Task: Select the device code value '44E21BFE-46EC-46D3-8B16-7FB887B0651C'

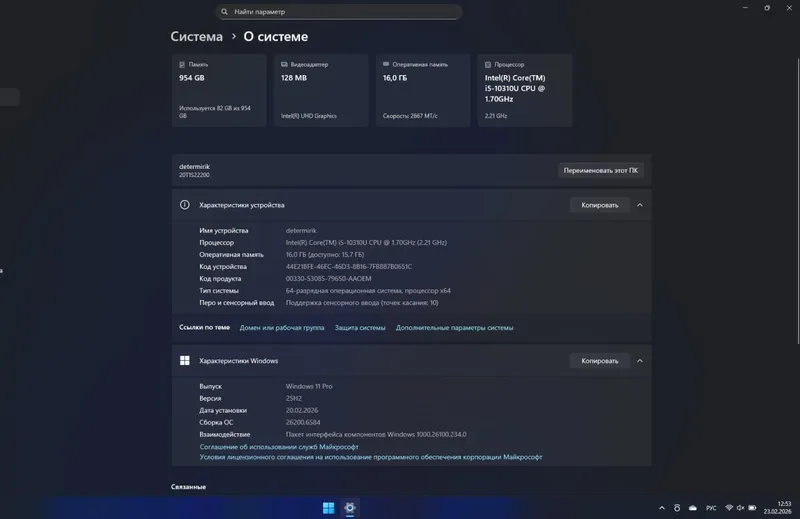Action: tap(349, 266)
